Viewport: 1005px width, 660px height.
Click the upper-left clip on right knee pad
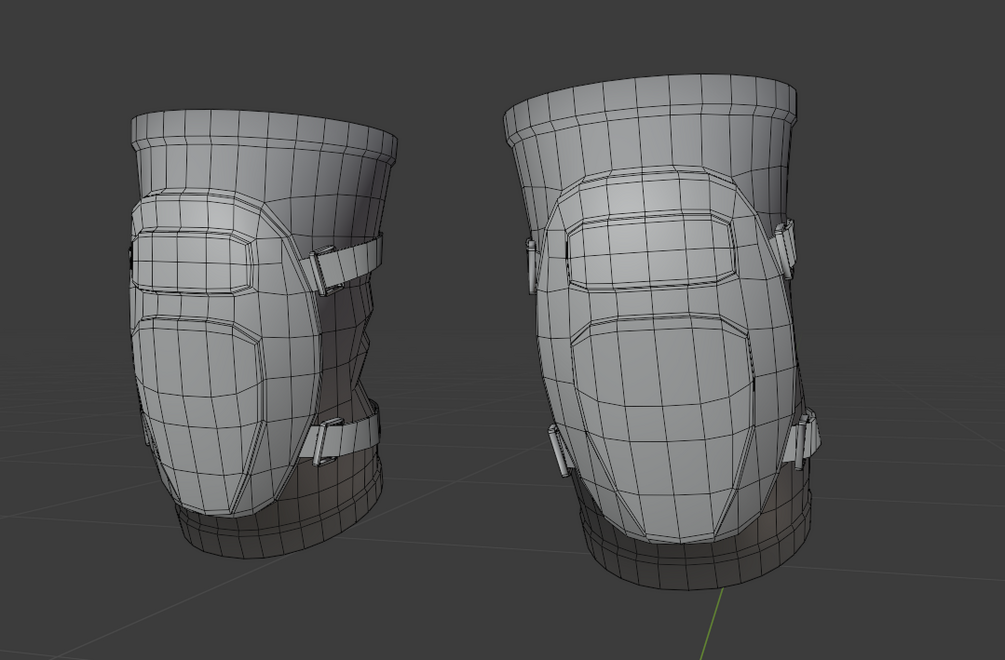pyautogui.click(x=532, y=265)
